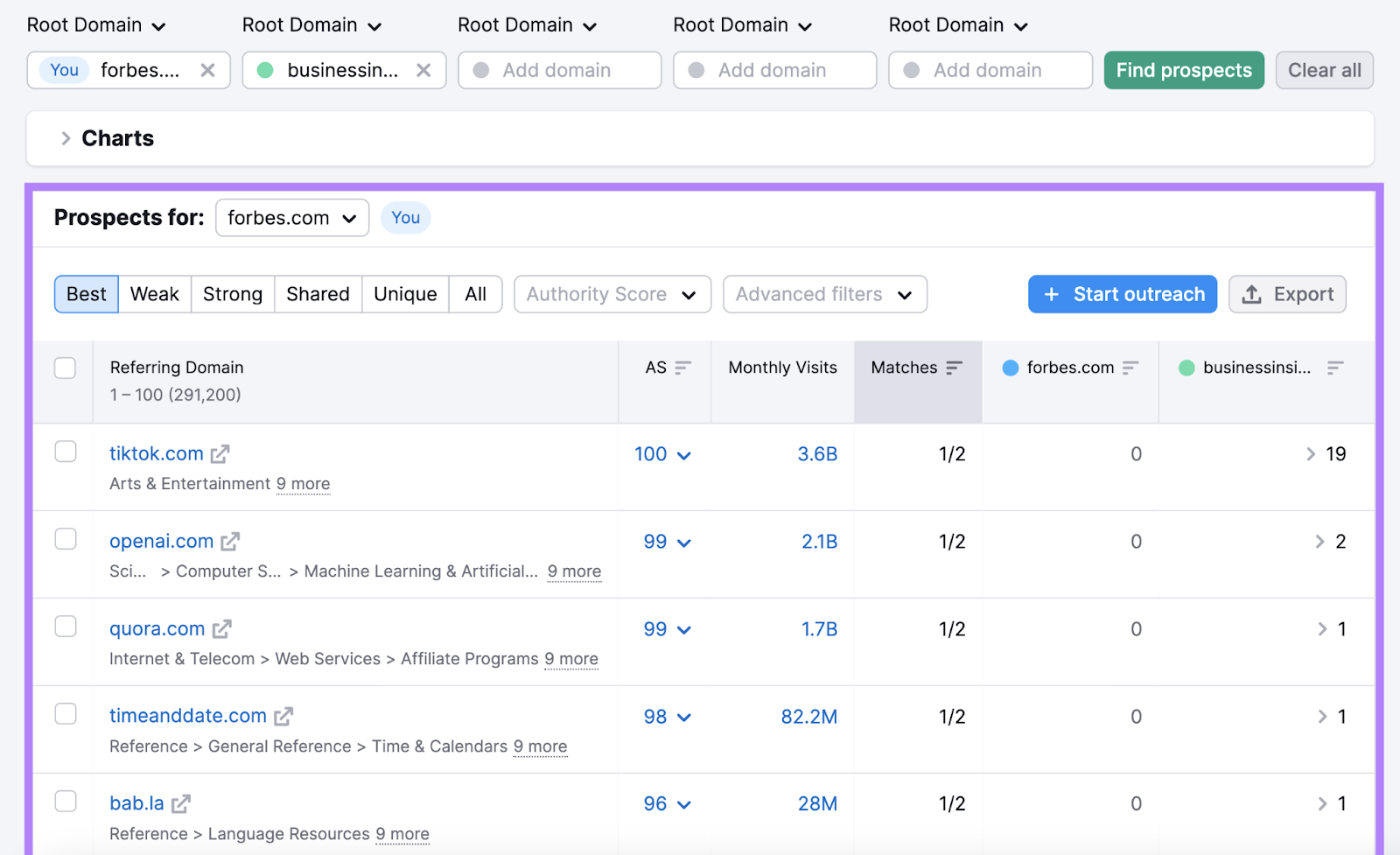
Task: Click the Find prospects button
Action: click(1183, 70)
